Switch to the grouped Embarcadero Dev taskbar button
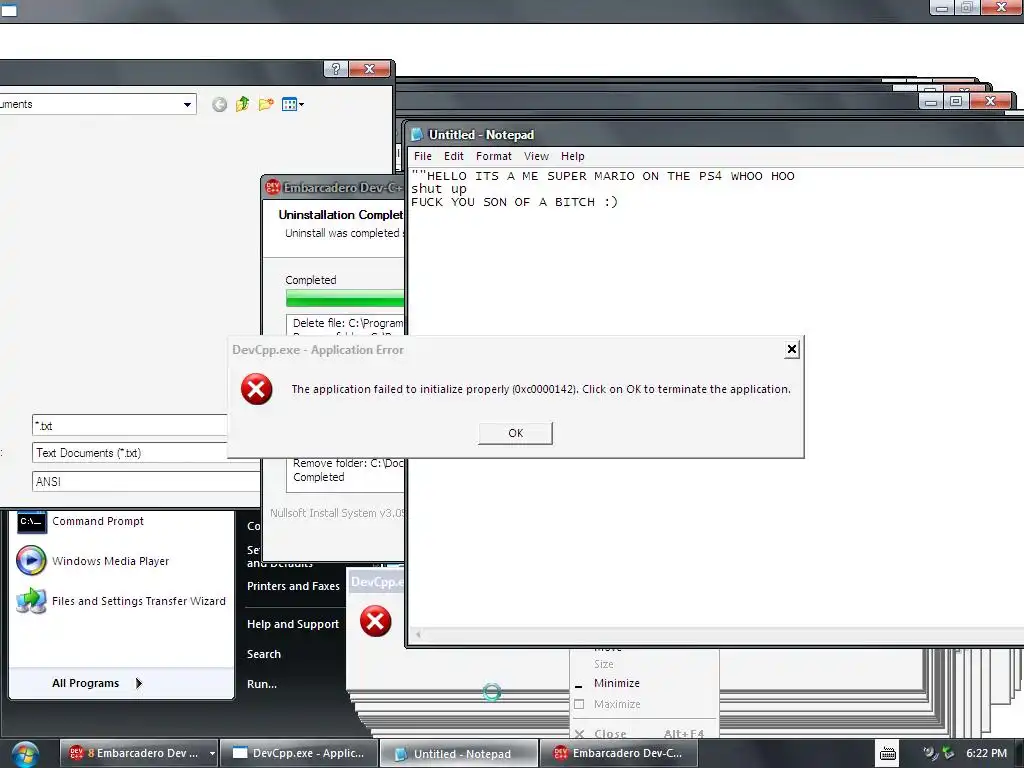The height and width of the screenshot is (768, 1024). click(134, 753)
